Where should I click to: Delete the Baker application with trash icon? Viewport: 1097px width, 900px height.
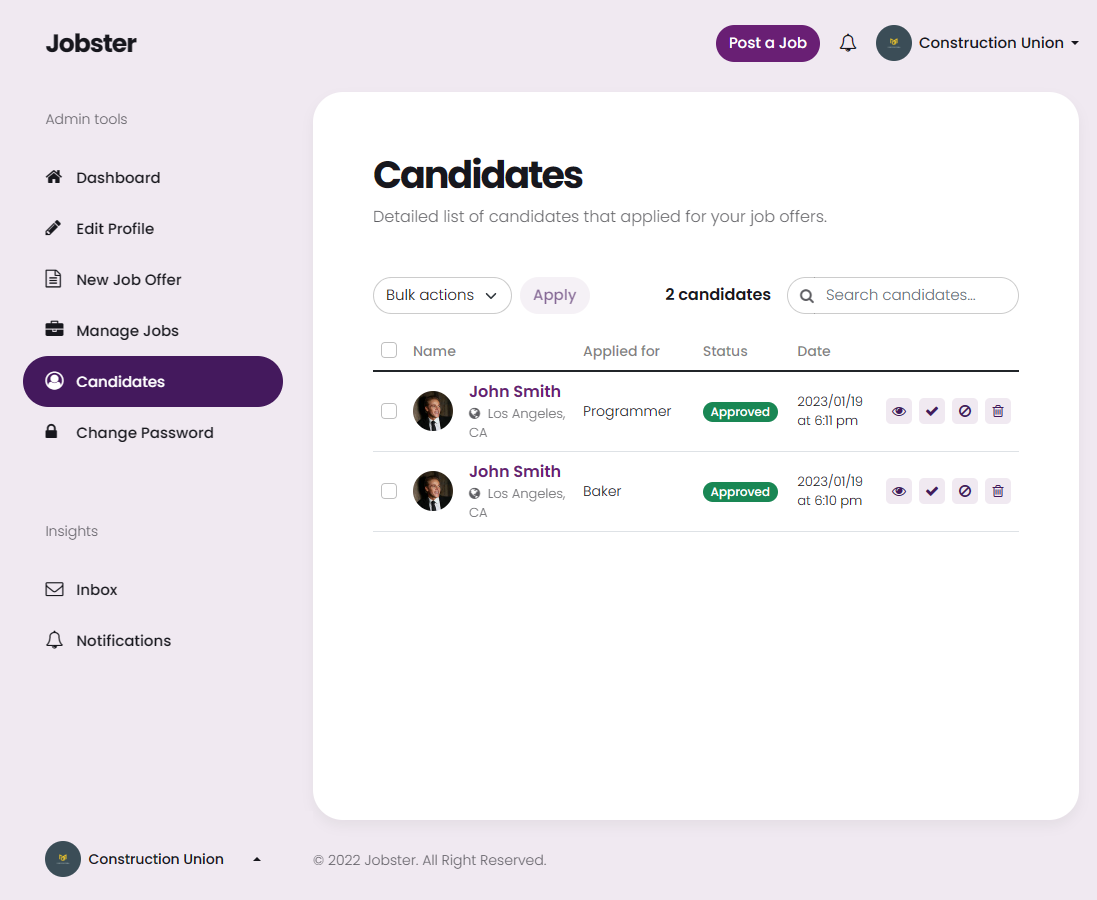997,491
